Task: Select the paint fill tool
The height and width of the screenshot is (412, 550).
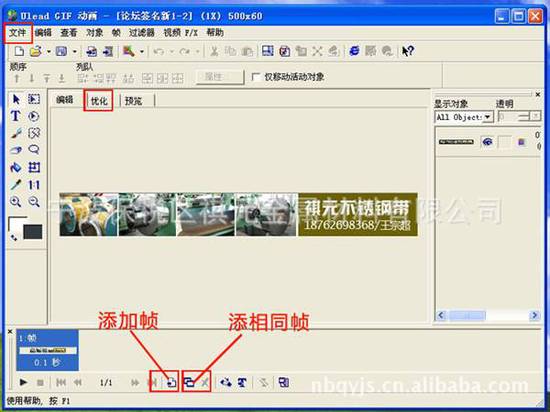Action: pyautogui.click(x=16, y=167)
